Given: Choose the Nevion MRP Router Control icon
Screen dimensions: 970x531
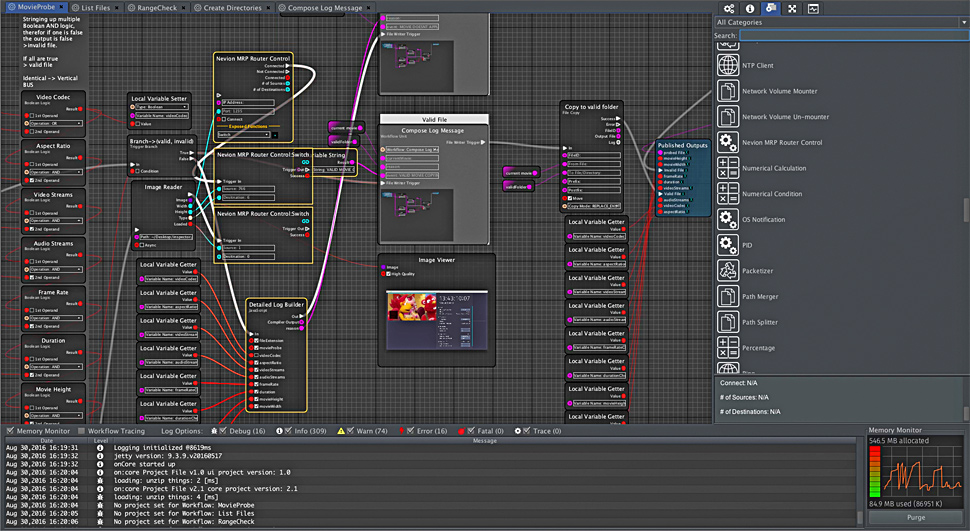Looking at the screenshot, I should point(728,143).
